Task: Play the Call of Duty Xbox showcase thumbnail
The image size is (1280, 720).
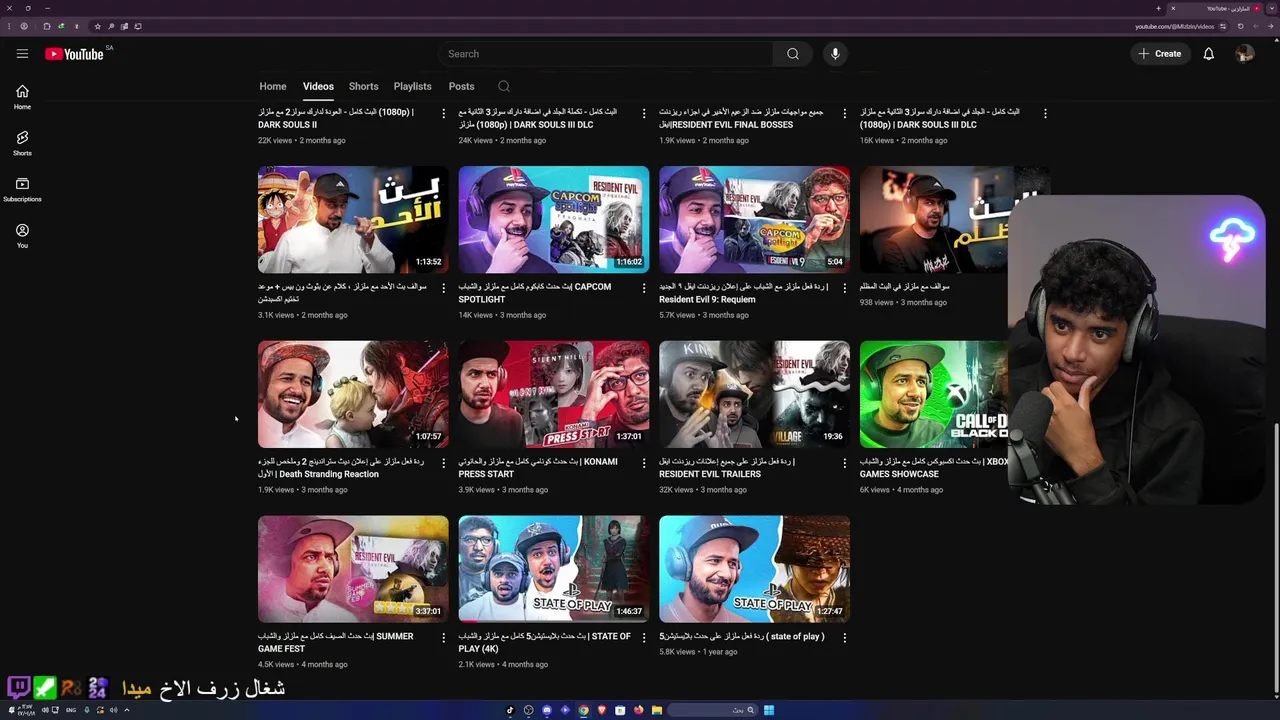Action: click(934, 395)
